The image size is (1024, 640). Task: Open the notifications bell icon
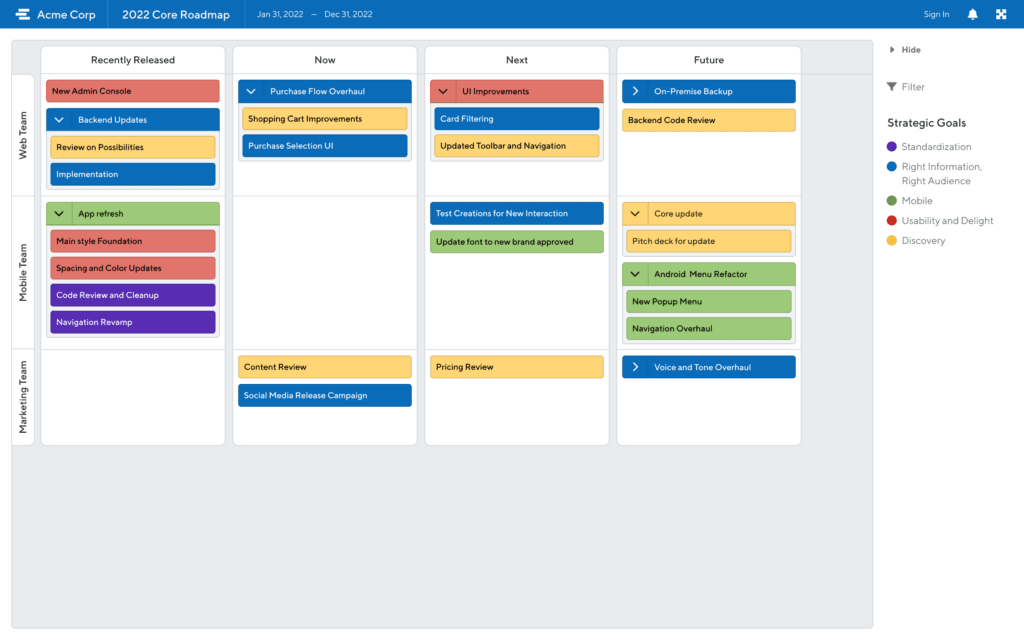pyautogui.click(x=972, y=14)
